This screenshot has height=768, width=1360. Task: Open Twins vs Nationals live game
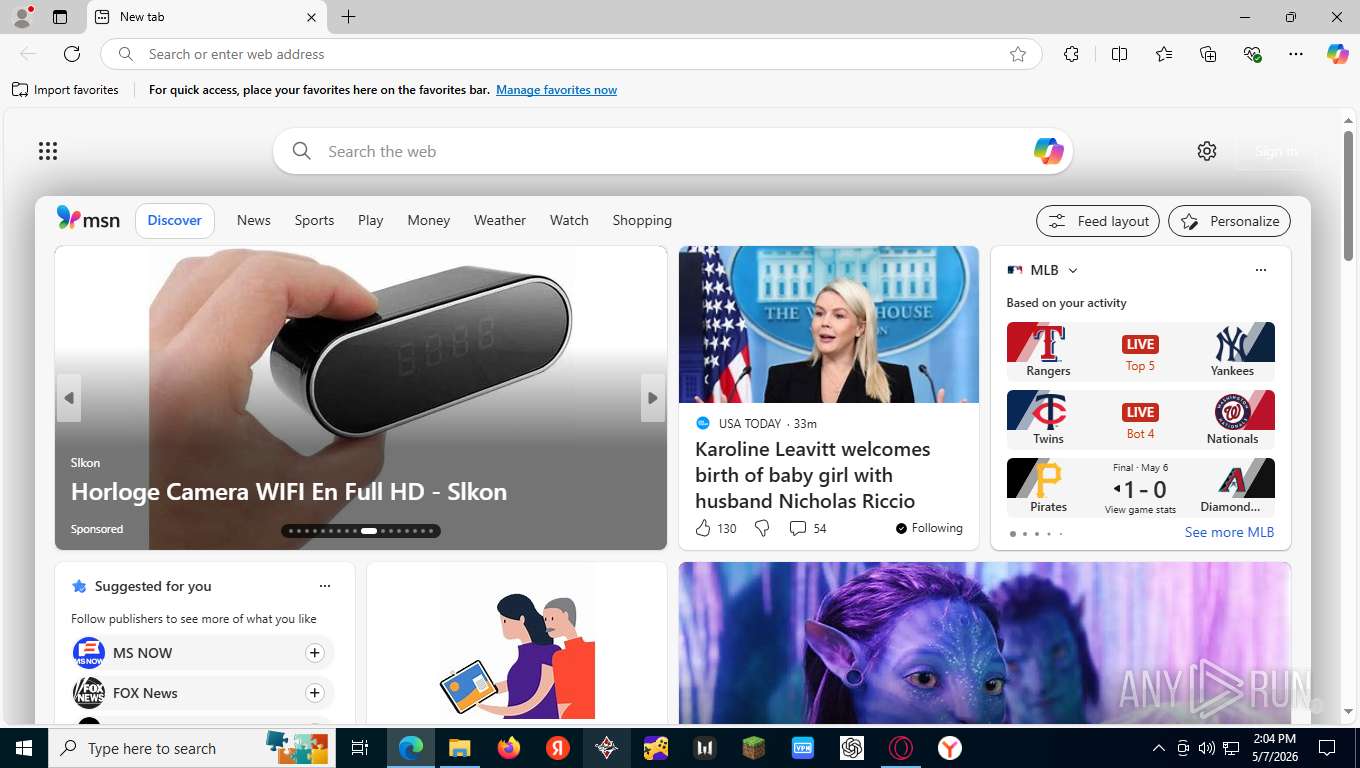(1141, 419)
